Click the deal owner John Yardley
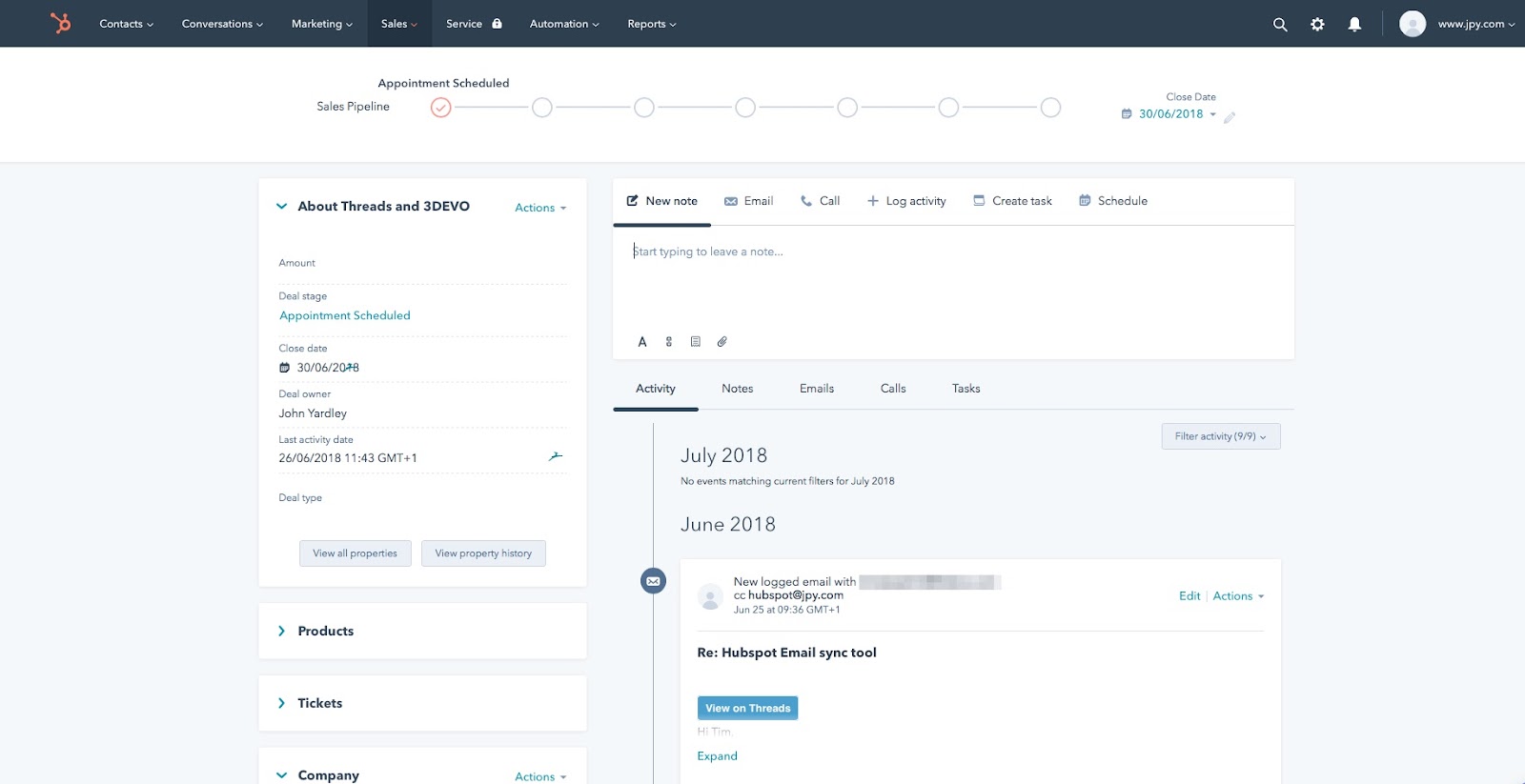This screenshot has height=784, width=1525. click(313, 413)
